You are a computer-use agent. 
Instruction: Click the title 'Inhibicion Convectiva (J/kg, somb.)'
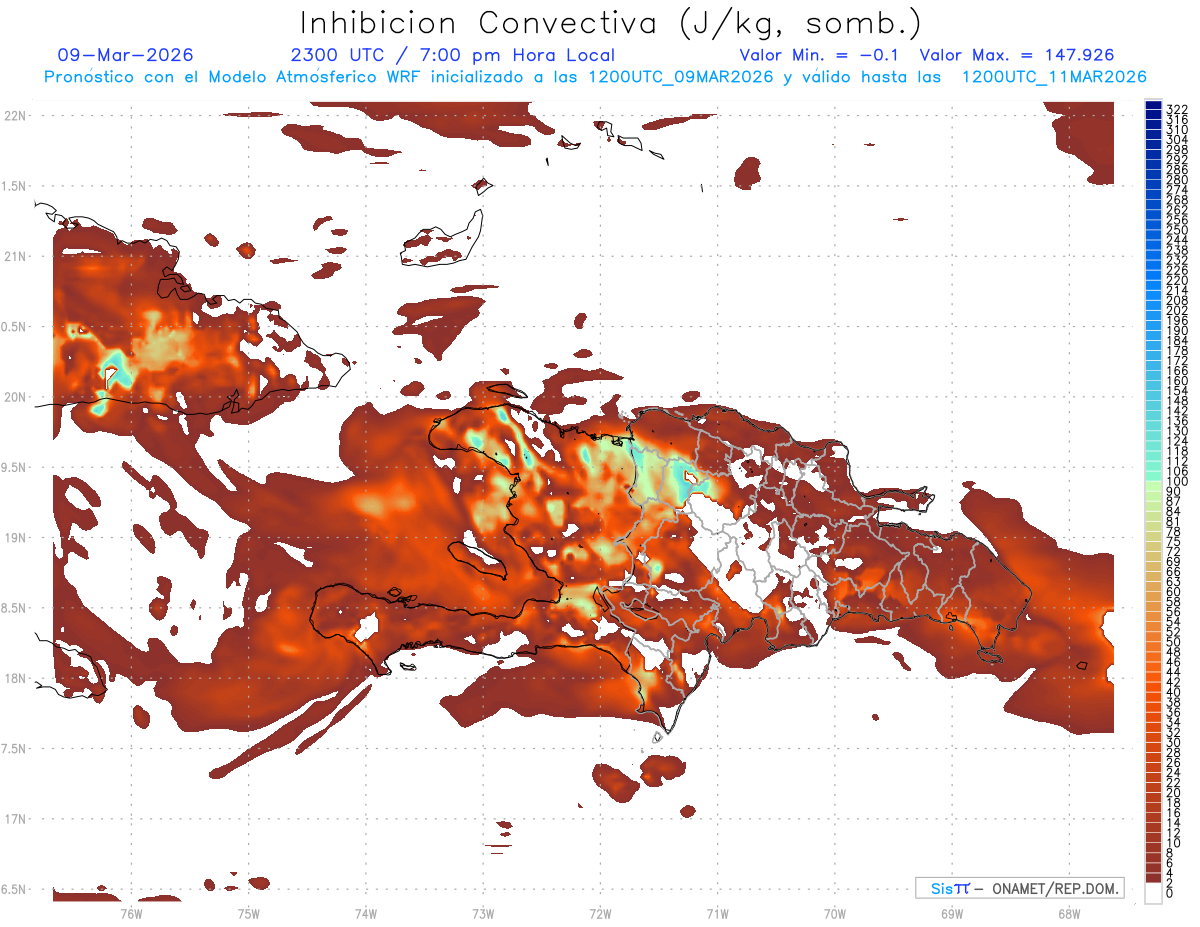click(611, 24)
